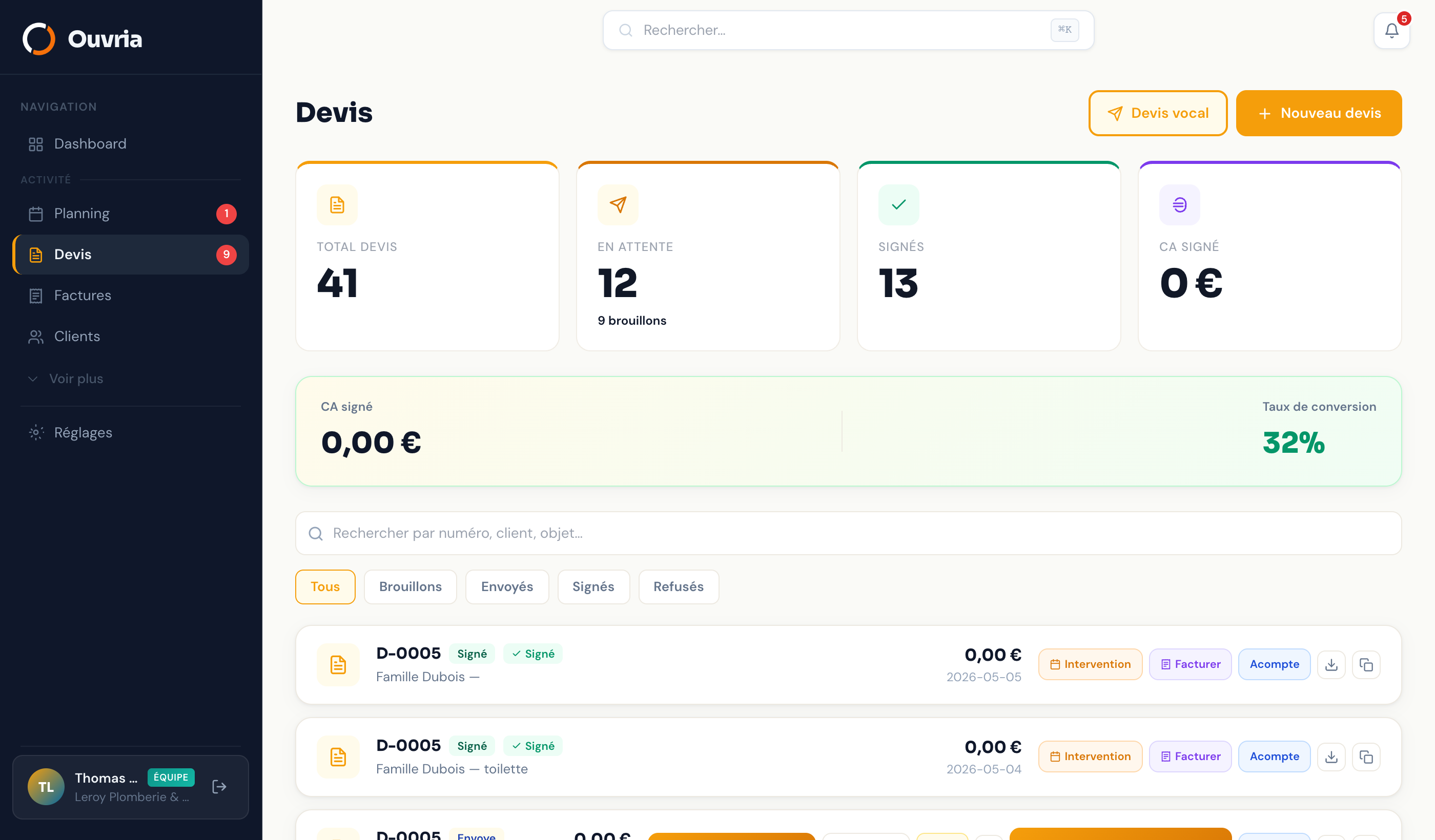Click the checkmark icon on Signés card
This screenshot has width=1435, height=840.
click(898, 204)
